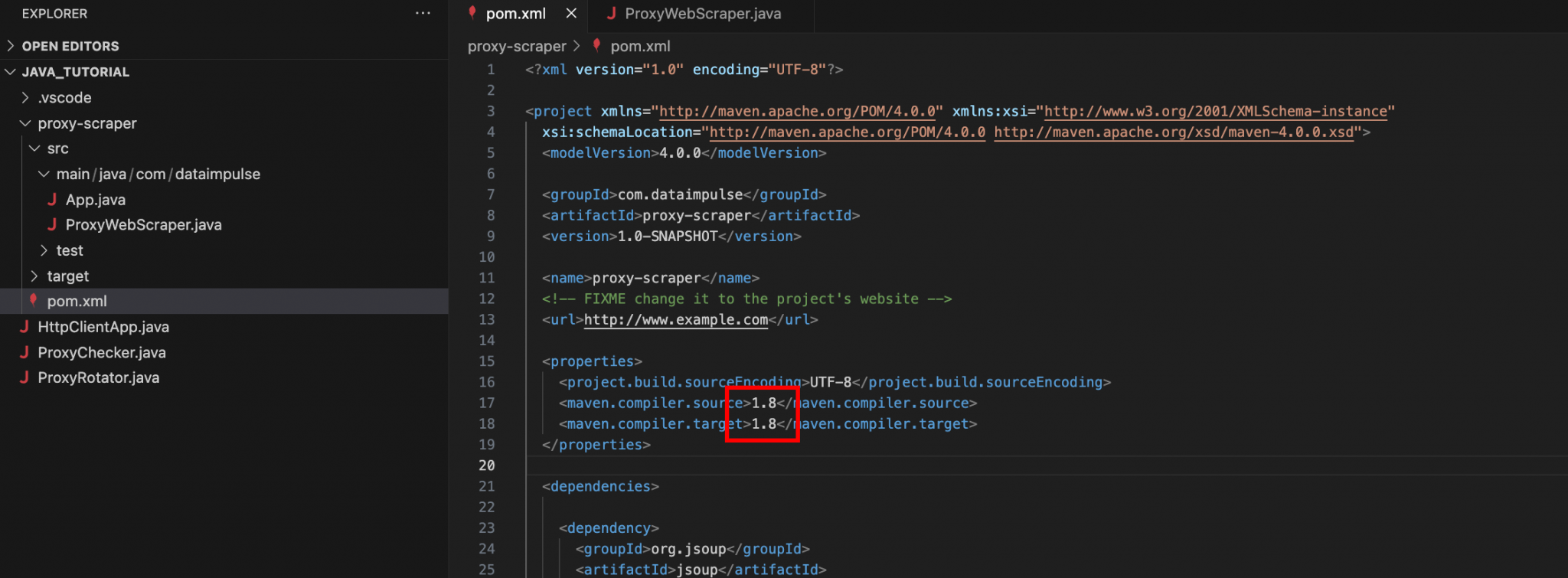Click the proxy-scraper breadcrumb segment

(517, 47)
